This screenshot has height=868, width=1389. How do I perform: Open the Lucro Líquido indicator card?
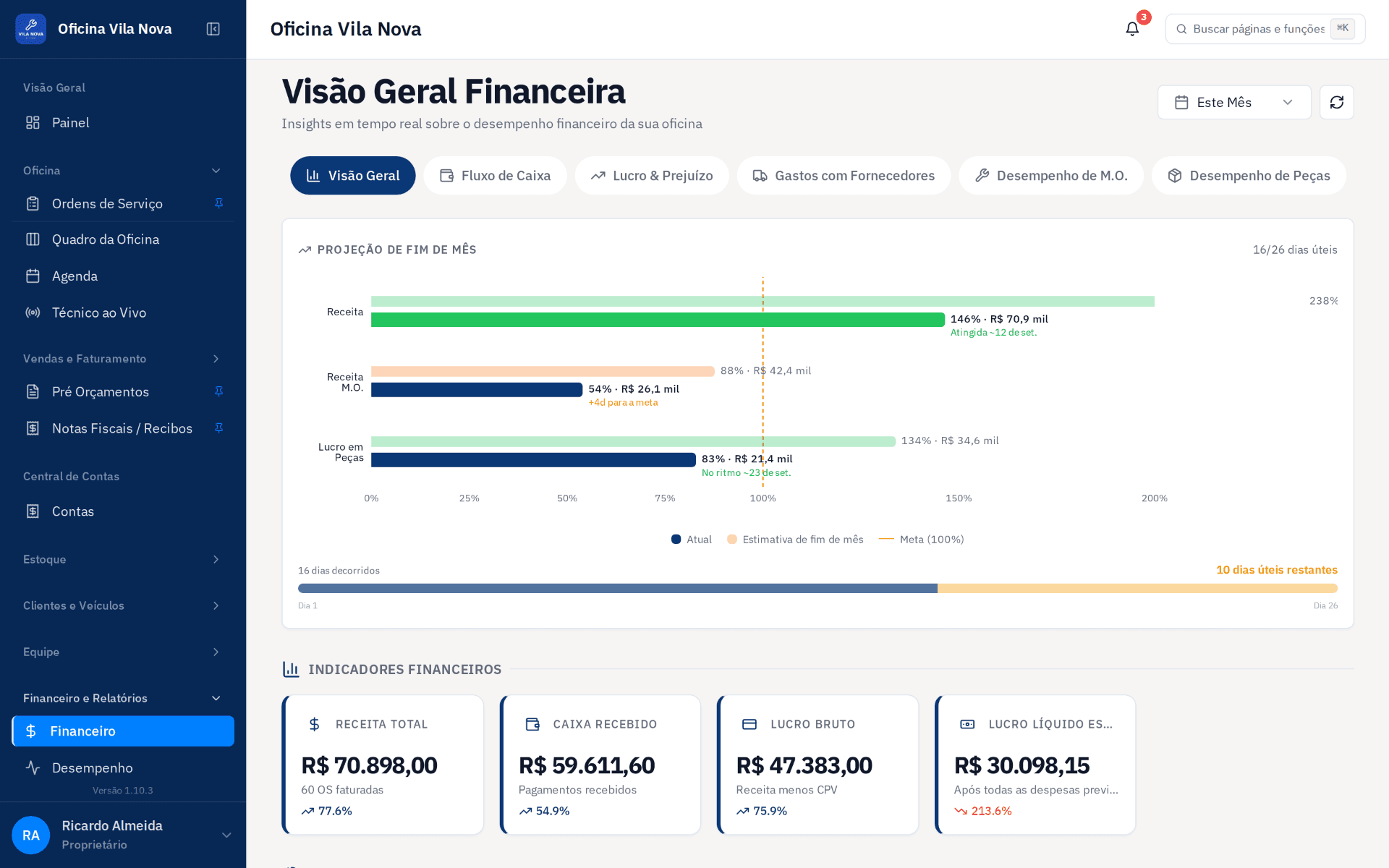click(1035, 765)
